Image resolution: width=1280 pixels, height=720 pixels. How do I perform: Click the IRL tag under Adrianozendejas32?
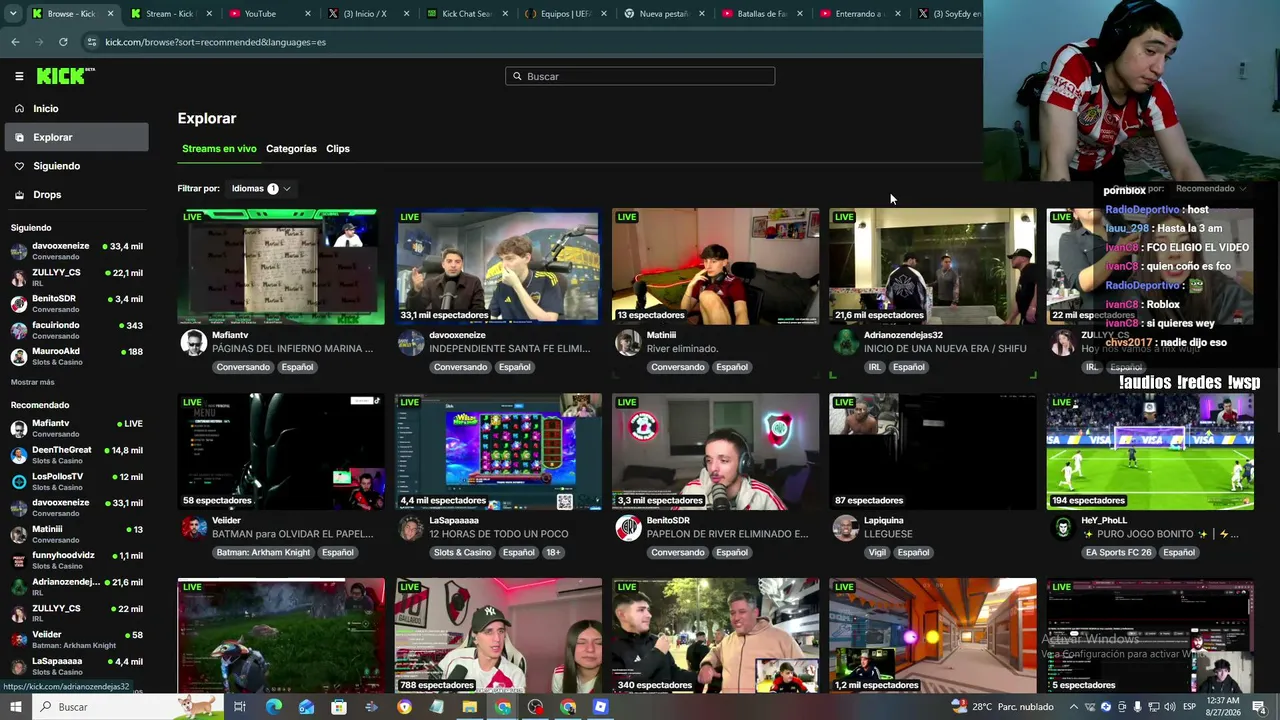tap(875, 367)
